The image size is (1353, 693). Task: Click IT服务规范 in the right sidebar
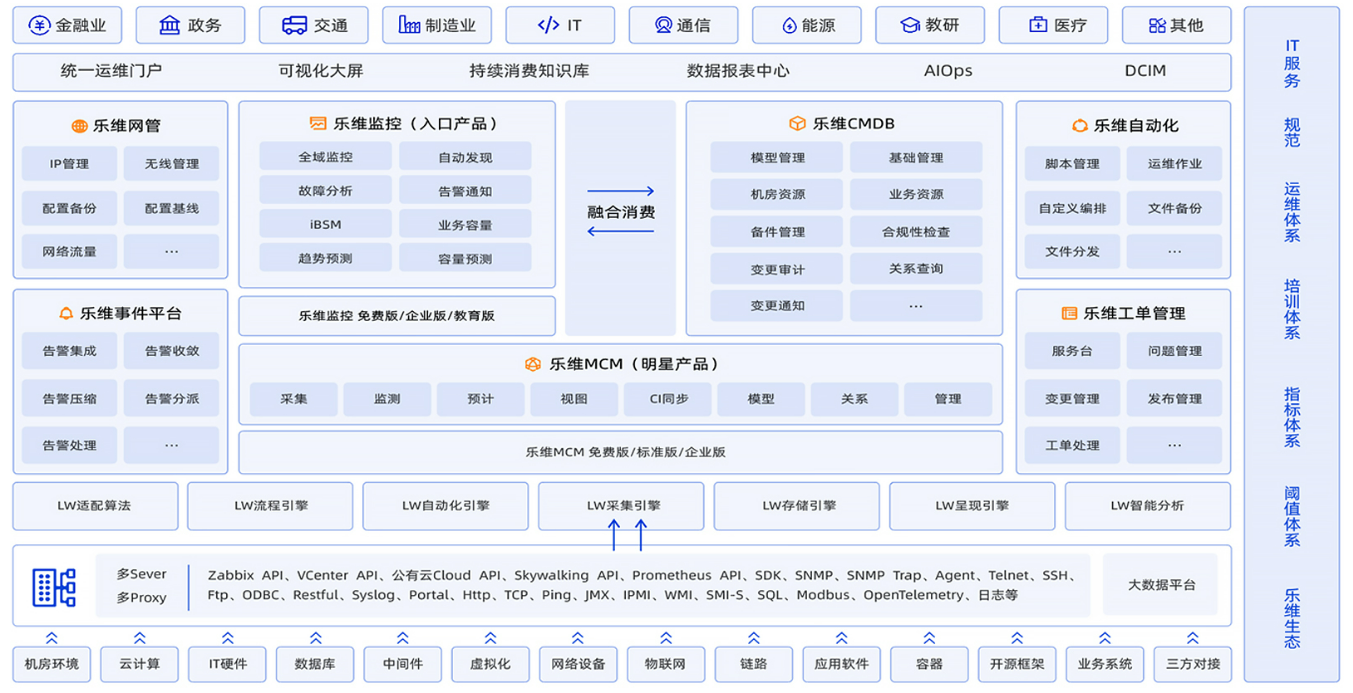point(1292,93)
